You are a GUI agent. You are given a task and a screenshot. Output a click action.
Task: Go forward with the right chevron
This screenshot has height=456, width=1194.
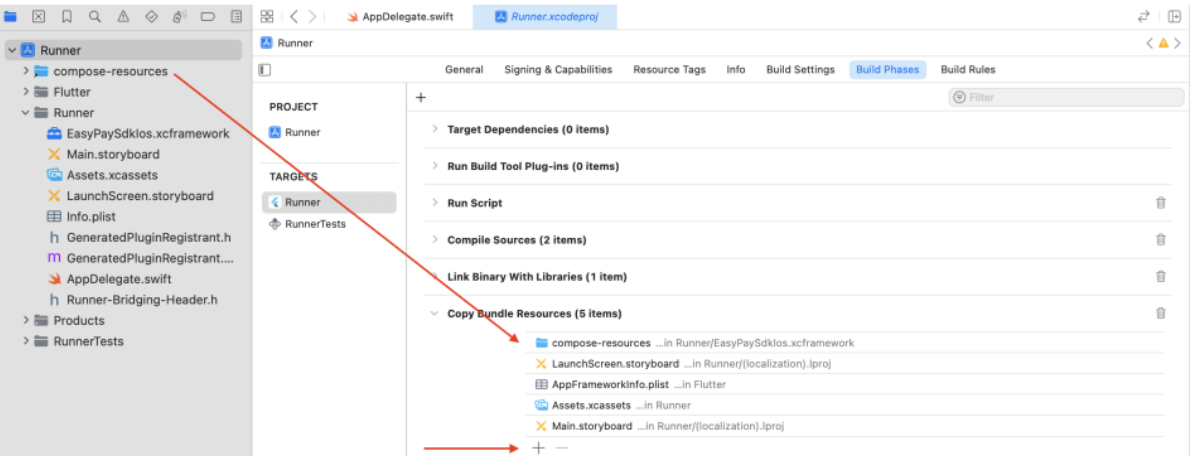click(x=312, y=16)
